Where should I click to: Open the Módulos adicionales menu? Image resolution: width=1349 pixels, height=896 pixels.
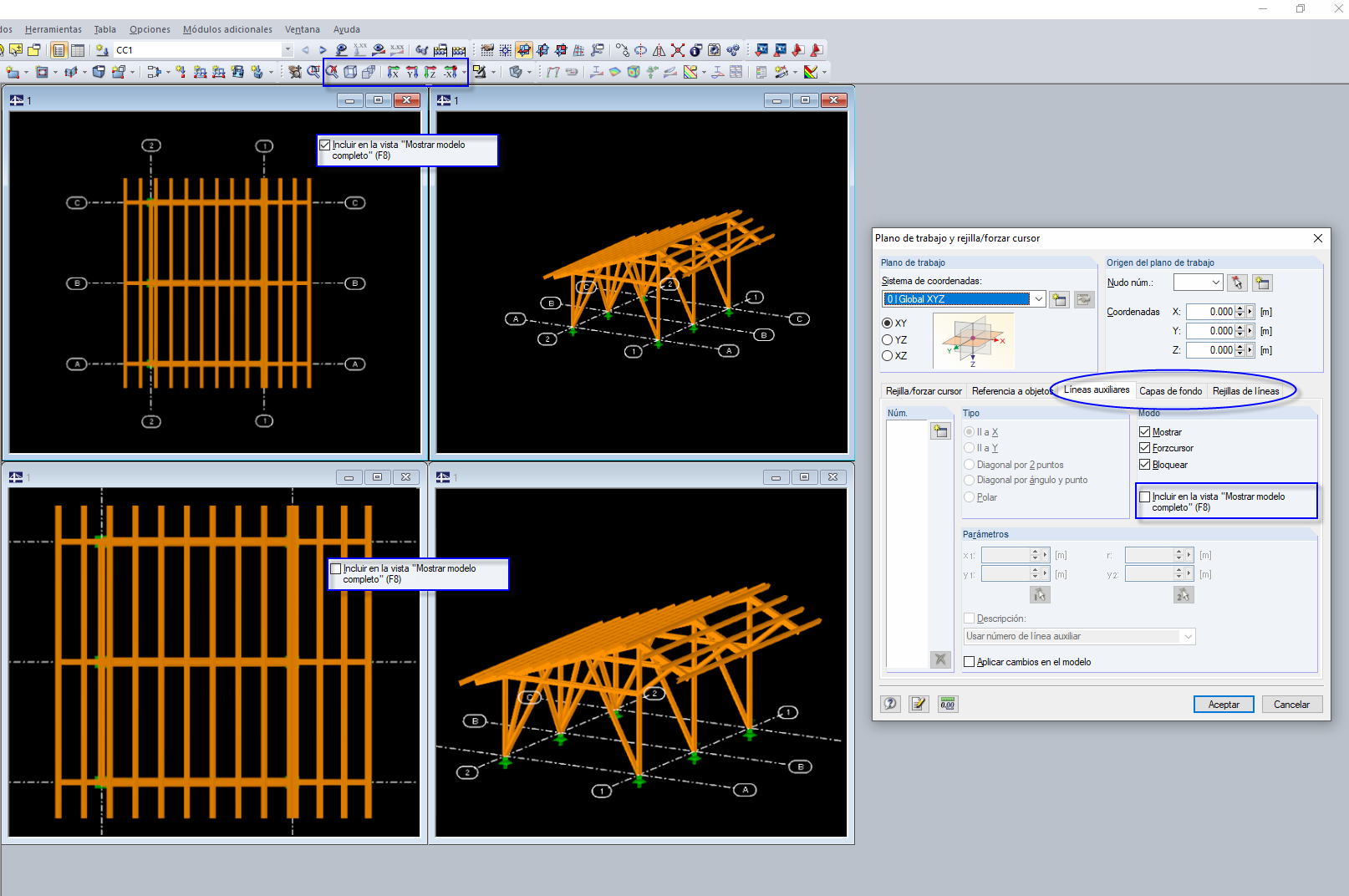[x=227, y=29]
